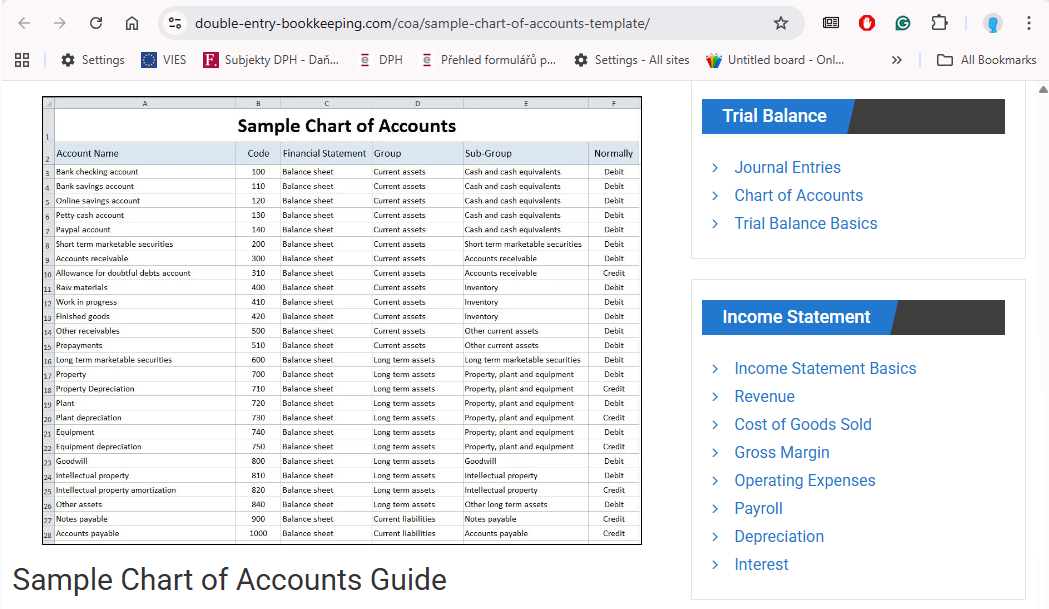Click the Income Statement section header
1049x609 pixels.
click(853, 317)
